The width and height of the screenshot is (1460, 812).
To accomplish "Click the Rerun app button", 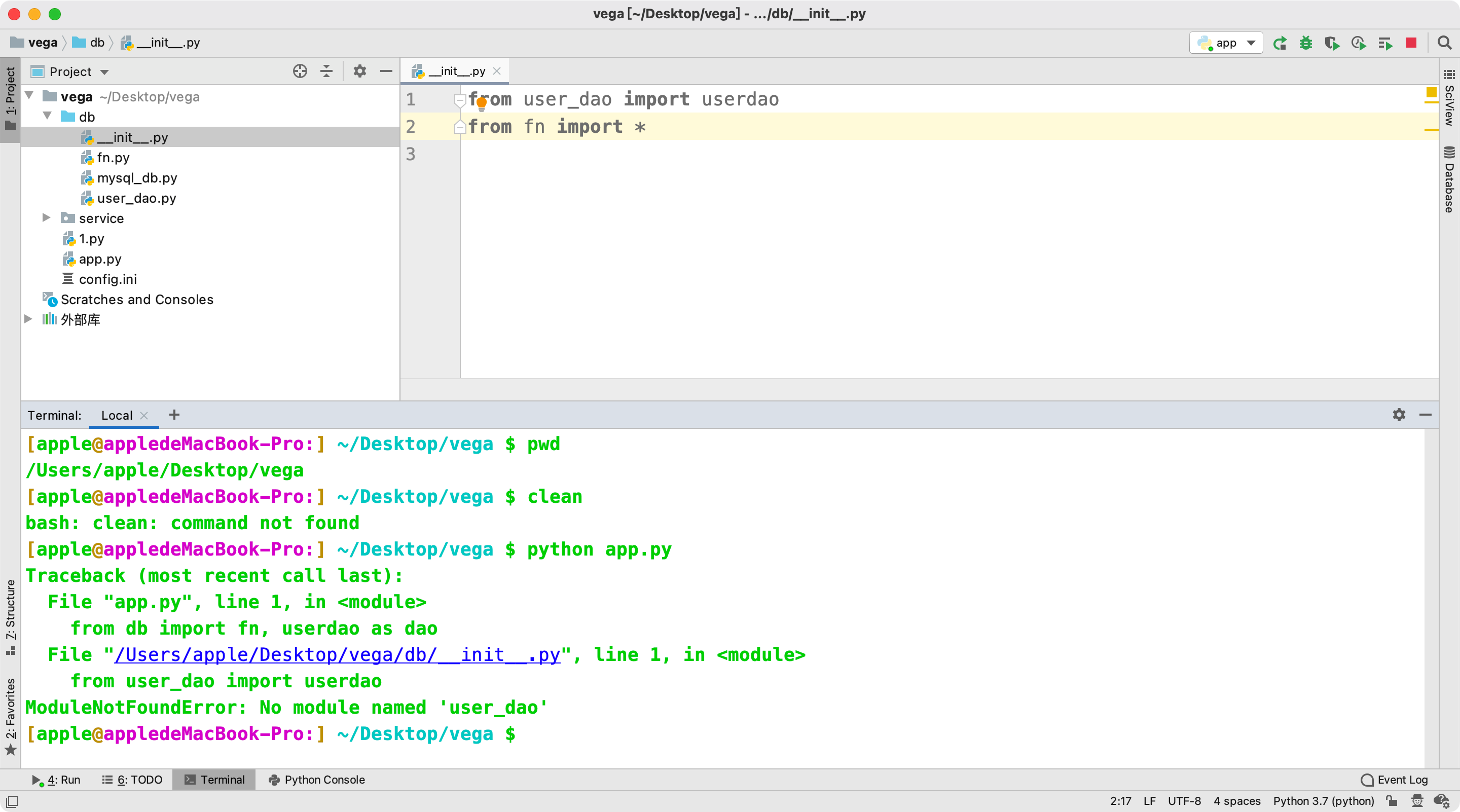I will tap(1279, 43).
